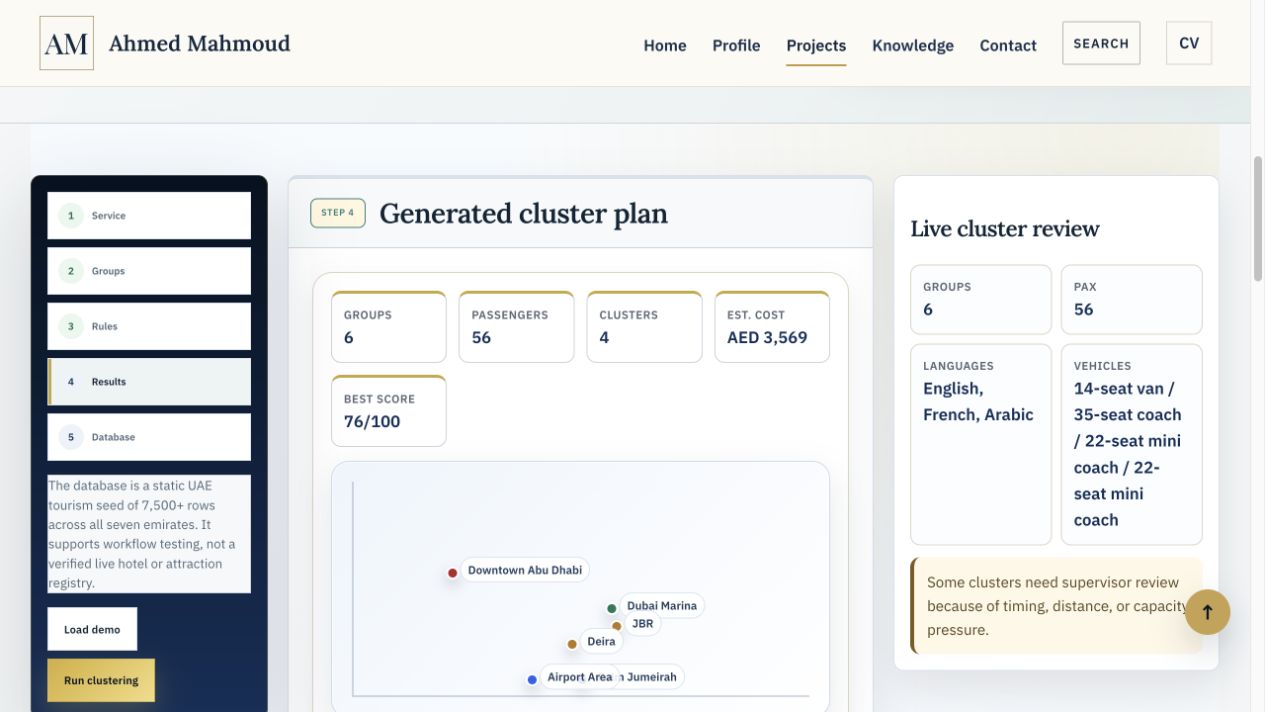
Task: Click the PAX 56 card in Live cluster review
Action: 1131,299
